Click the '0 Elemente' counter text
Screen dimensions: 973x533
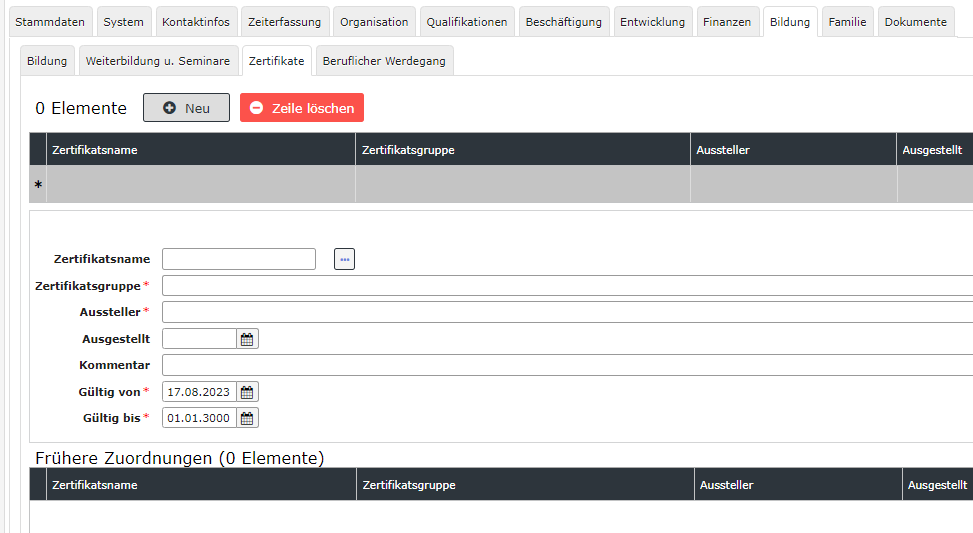coord(81,108)
